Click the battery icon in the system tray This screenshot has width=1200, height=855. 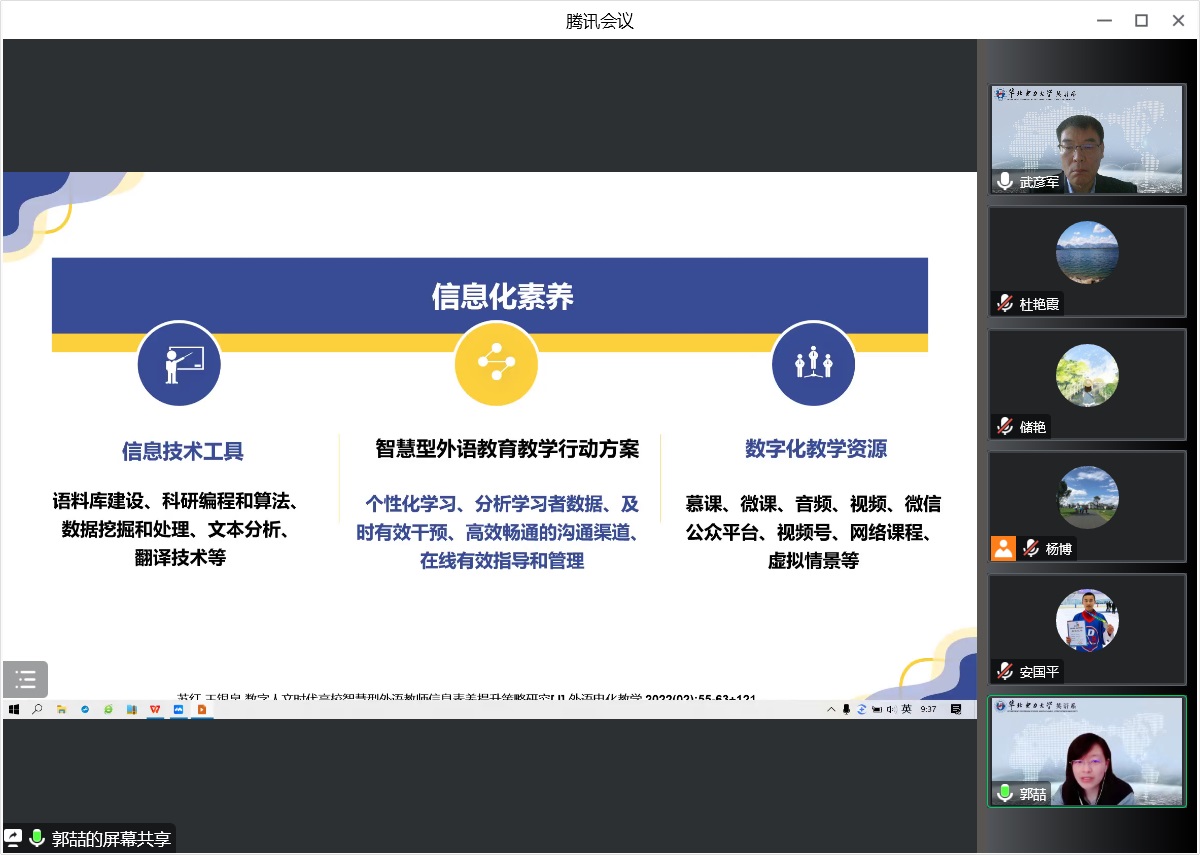coord(877,708)
